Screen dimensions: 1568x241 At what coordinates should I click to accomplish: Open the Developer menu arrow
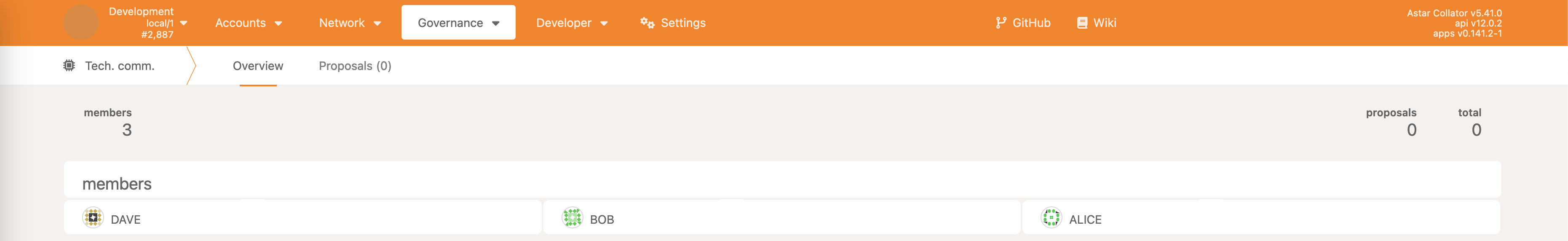tap(604, 24)
